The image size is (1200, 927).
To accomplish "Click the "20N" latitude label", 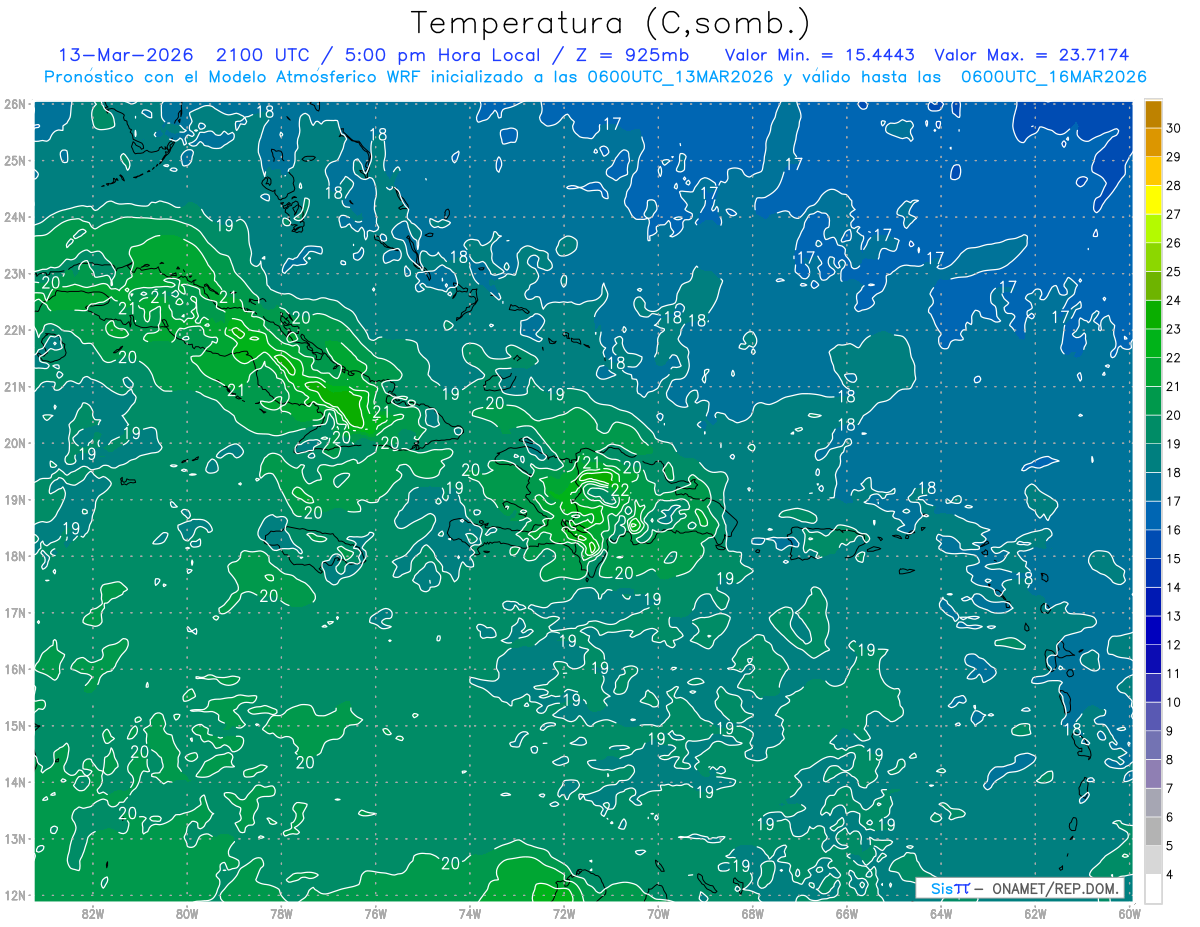I will pyautogui.click(x=14, y=443).
